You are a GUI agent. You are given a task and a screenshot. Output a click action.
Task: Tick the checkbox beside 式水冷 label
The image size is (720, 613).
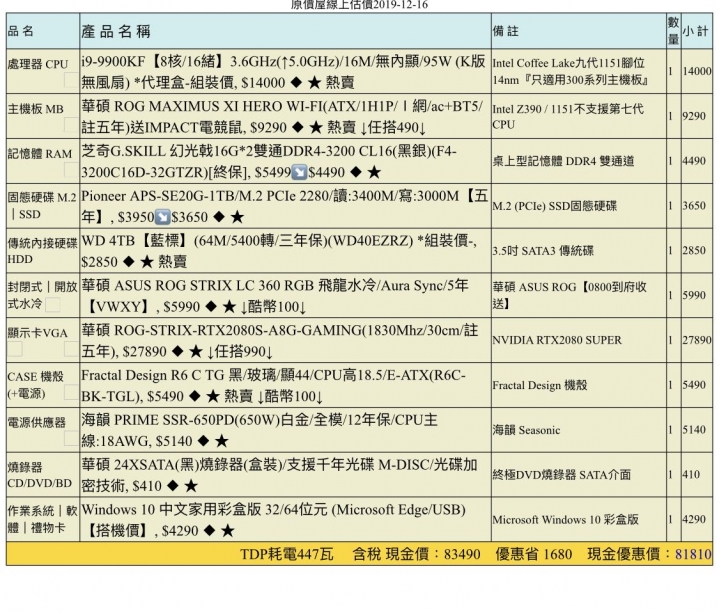[x=53, y=304]
